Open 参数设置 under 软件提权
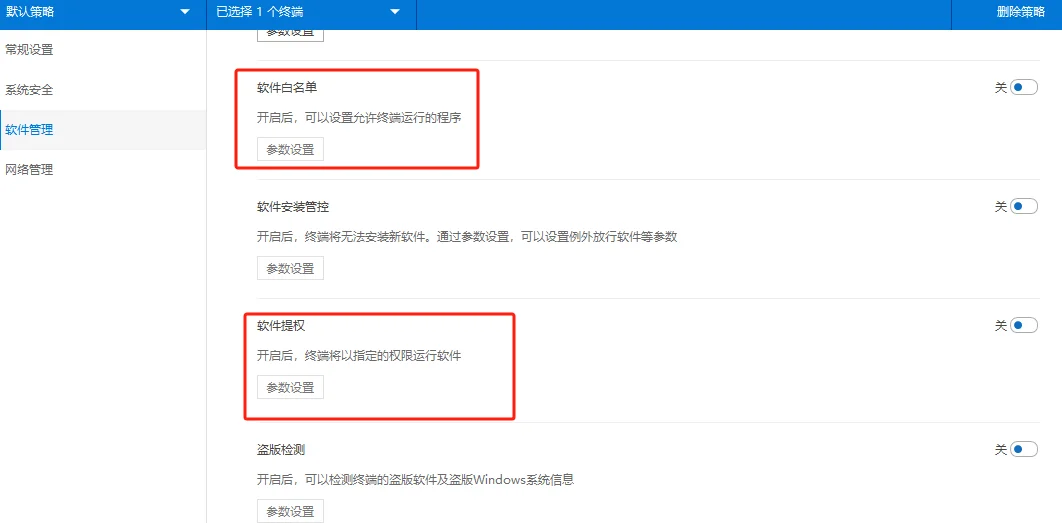 click(x=291, y=388)
